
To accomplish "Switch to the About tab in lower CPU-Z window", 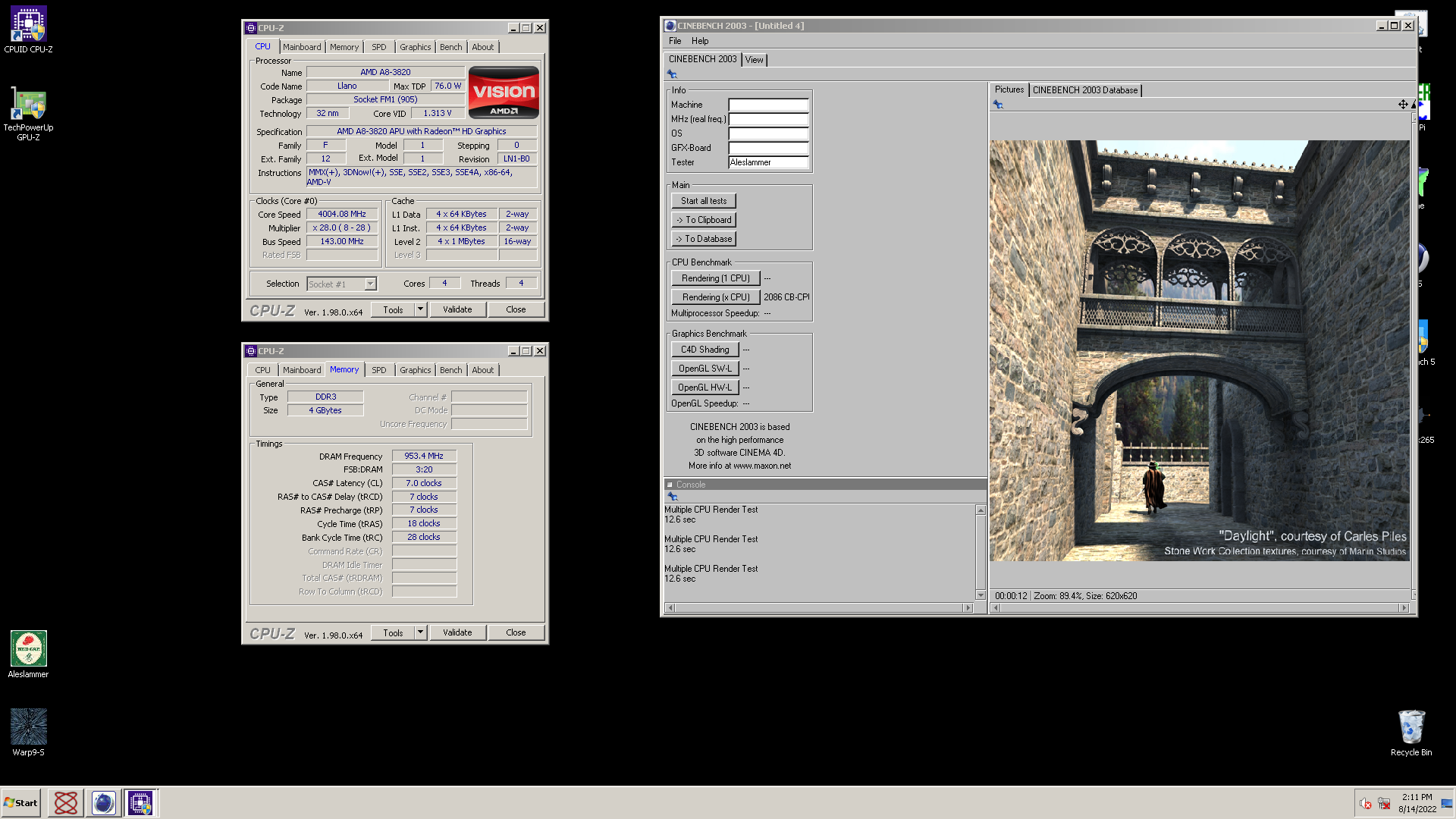I will coord(482,370).
